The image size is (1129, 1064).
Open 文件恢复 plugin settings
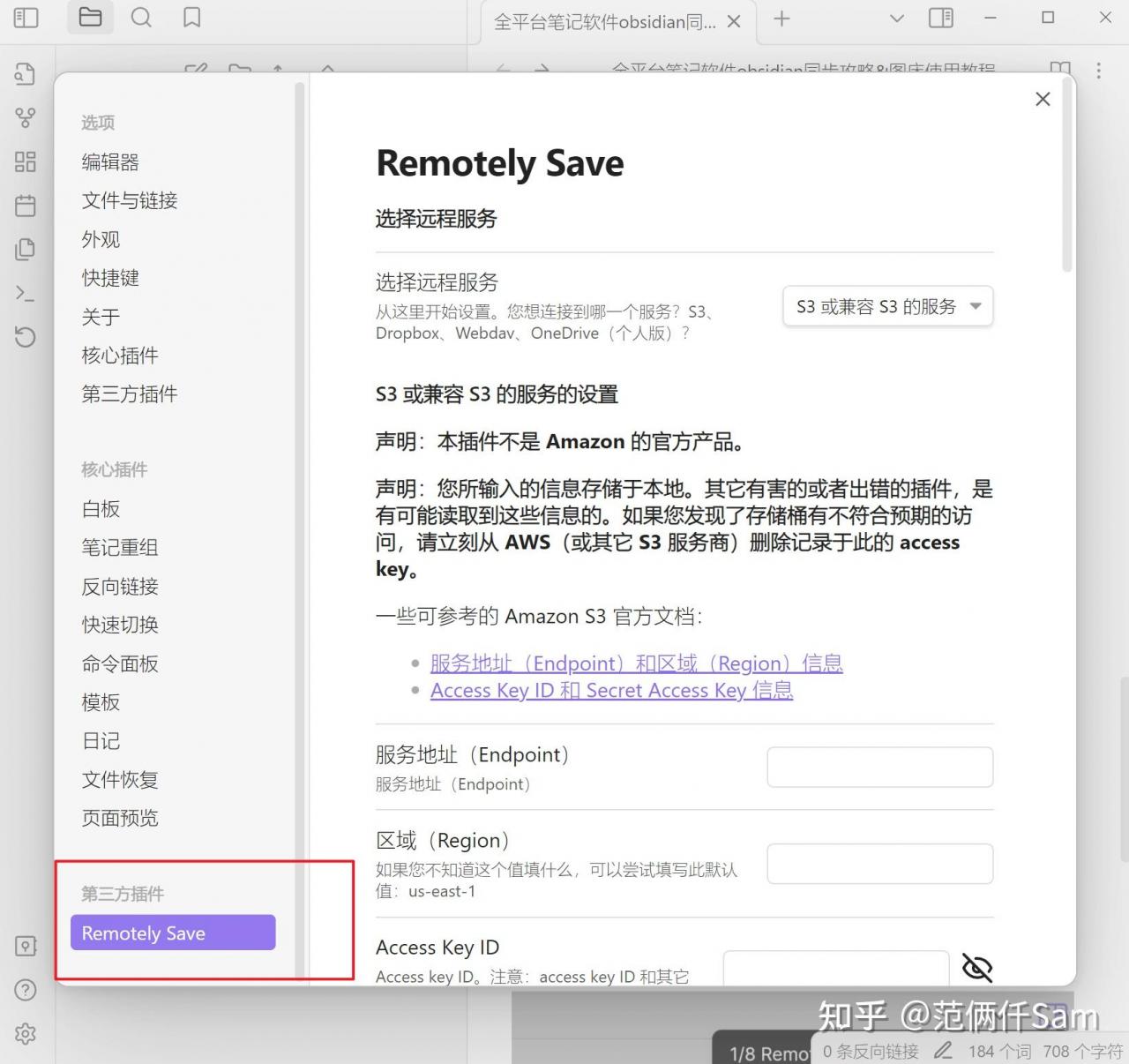tap(120, 780)
